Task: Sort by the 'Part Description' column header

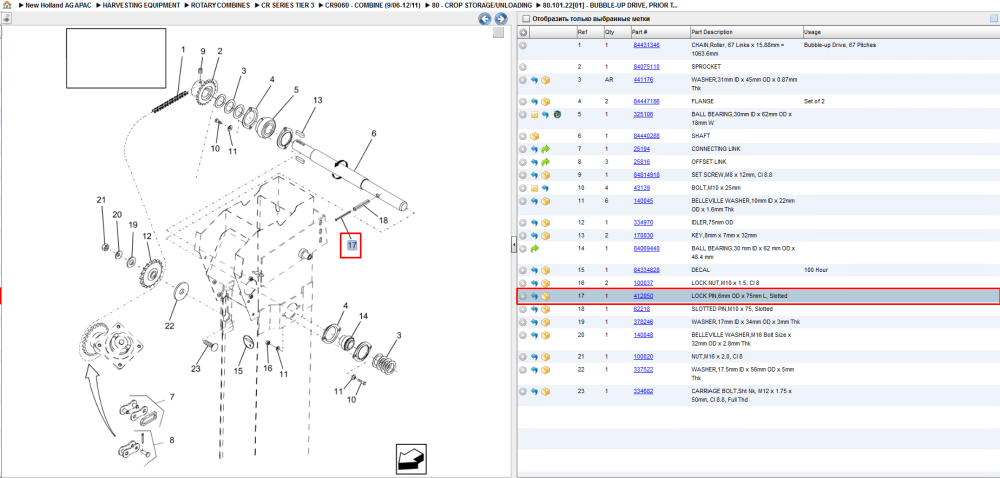Action: pyautogui.click(x=712, y=32)
